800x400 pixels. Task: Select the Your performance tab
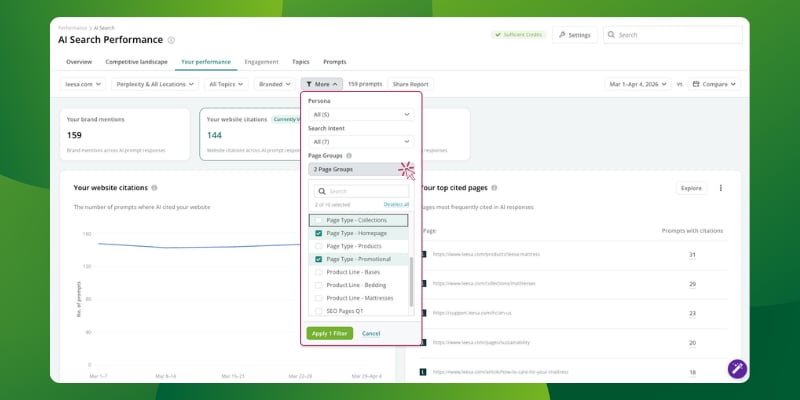[x=206, y=62]
